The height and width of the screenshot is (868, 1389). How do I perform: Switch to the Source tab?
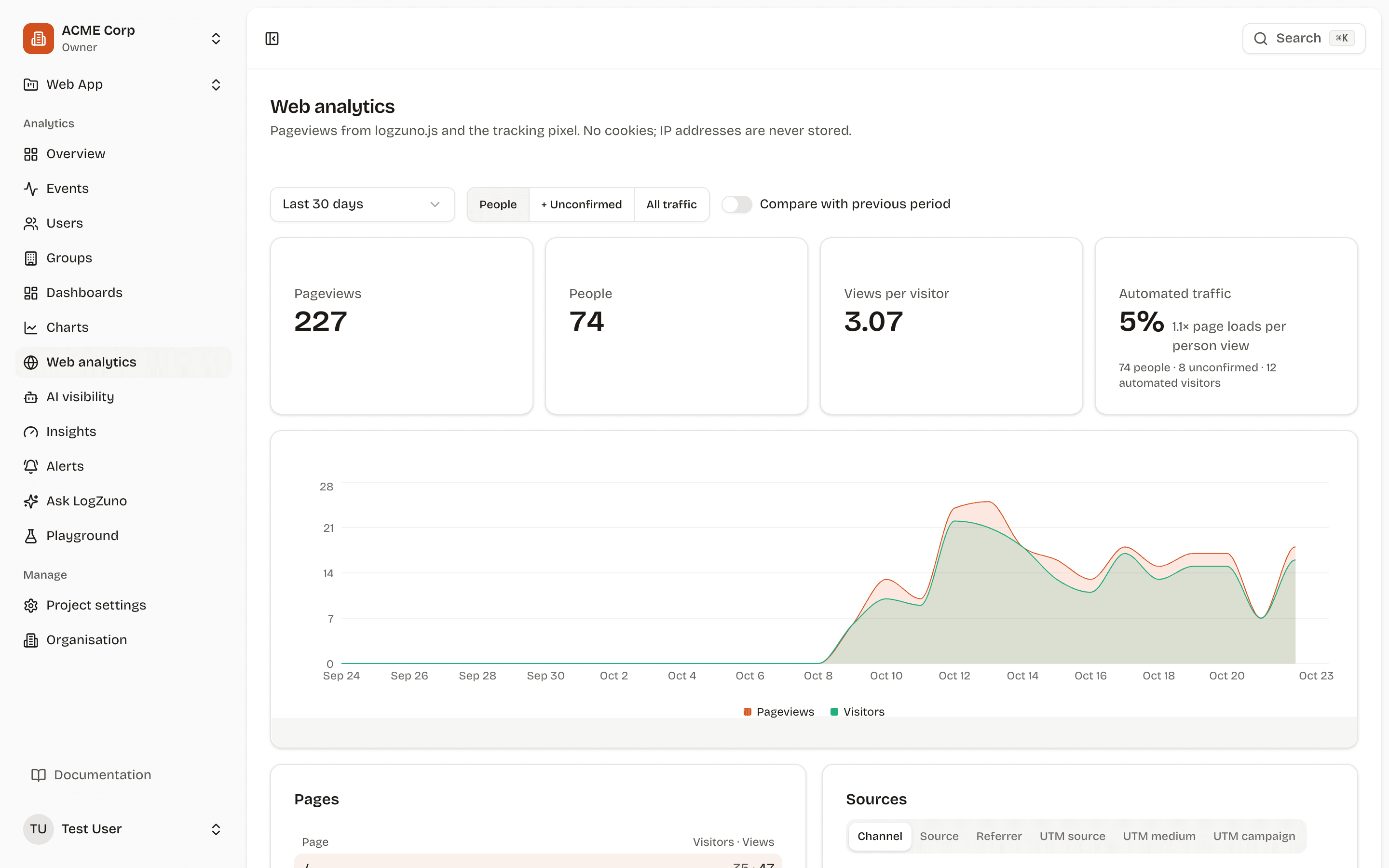(939, 837)
